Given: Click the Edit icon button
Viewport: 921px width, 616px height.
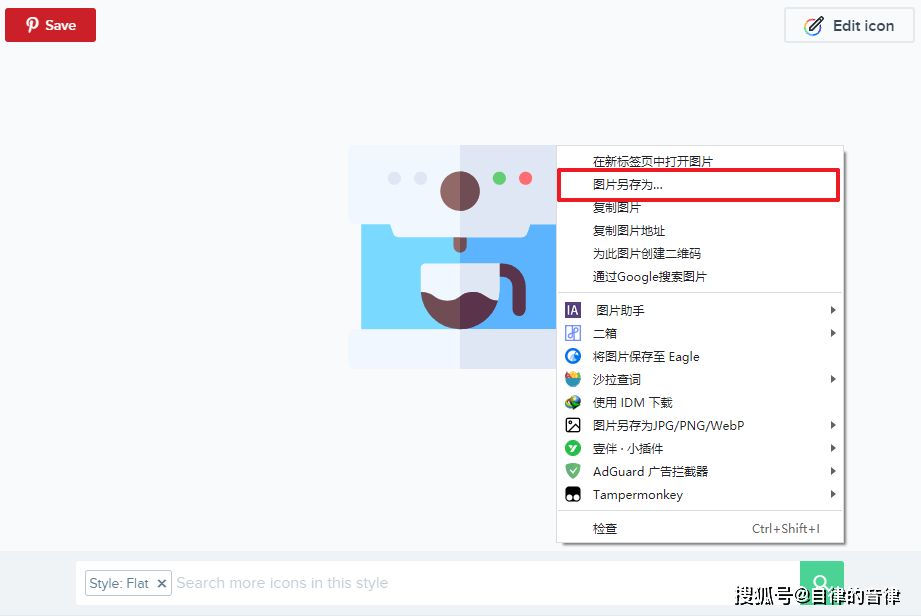Looking at the screenshot, I should 849,26.
